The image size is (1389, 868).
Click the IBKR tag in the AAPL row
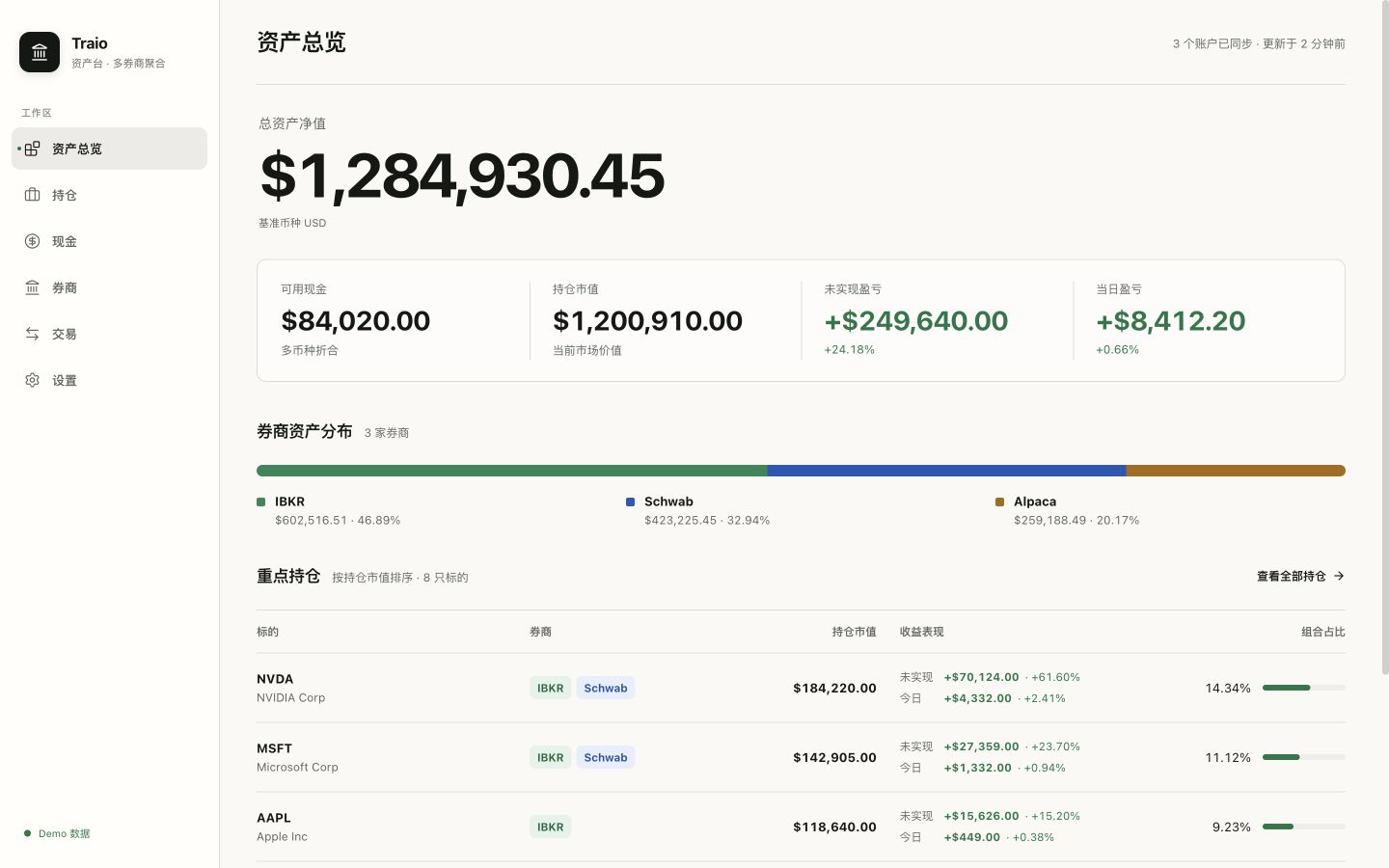[550, 827]
